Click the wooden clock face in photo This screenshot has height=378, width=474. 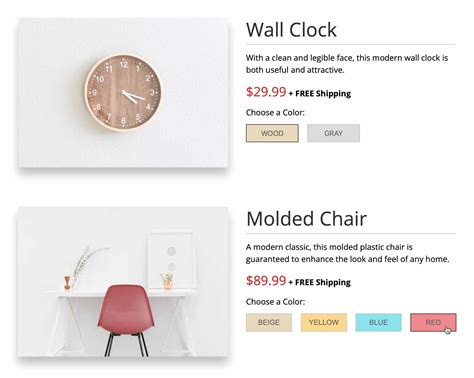[x=123, y=92]
